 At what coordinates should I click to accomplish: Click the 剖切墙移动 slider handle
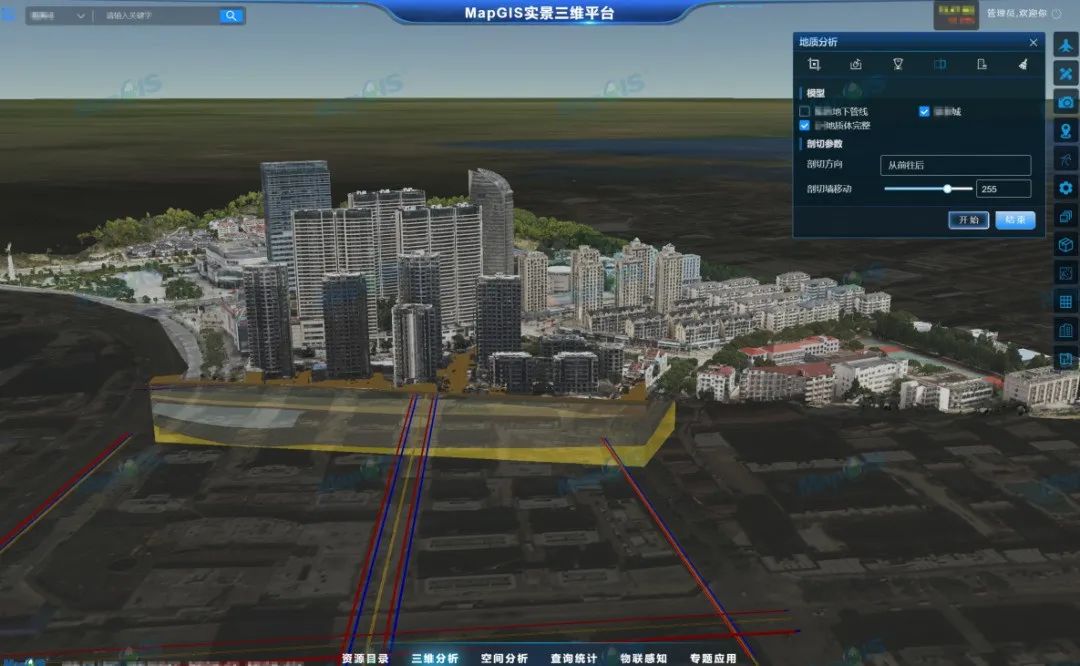948,188
